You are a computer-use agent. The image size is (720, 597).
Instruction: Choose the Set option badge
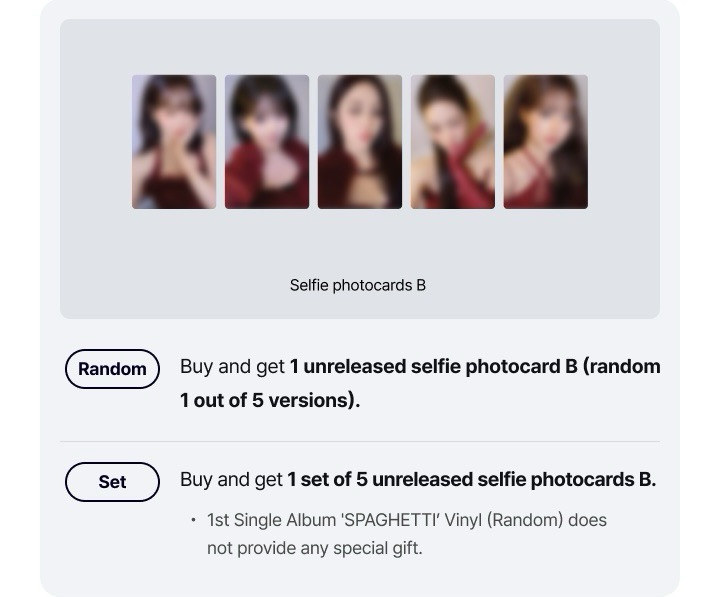click(x=112, y=482)
